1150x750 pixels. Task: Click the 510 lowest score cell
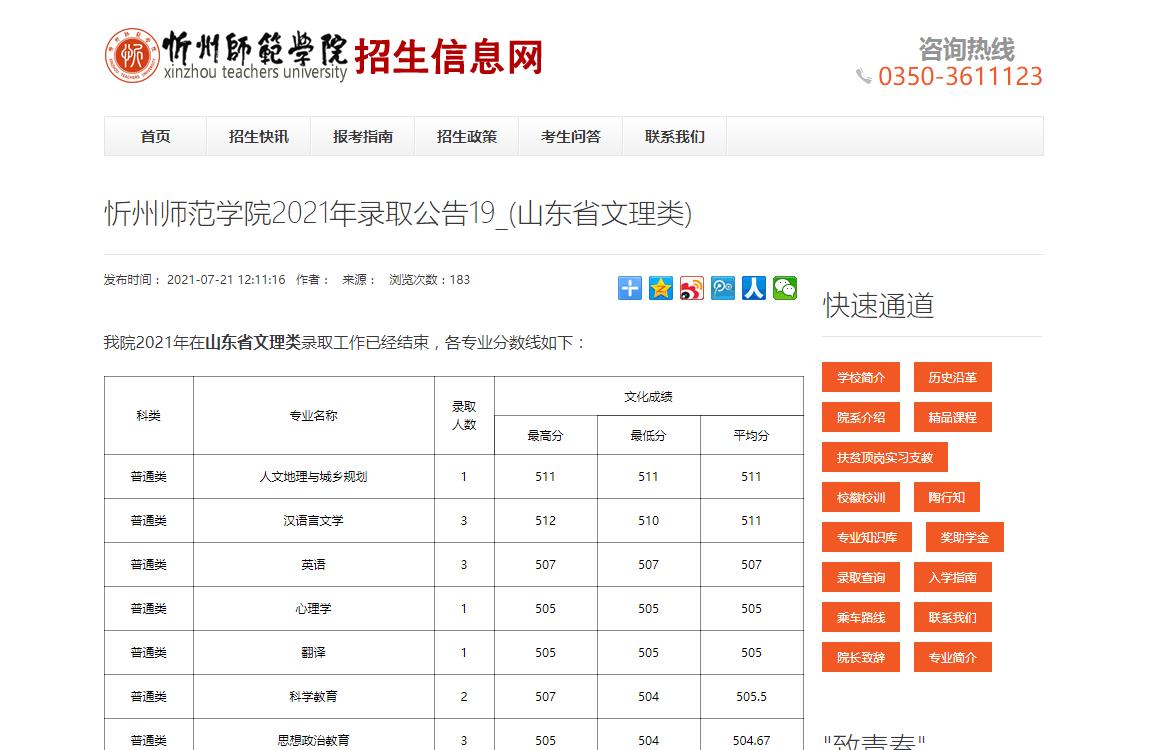[x=648, y=521]
